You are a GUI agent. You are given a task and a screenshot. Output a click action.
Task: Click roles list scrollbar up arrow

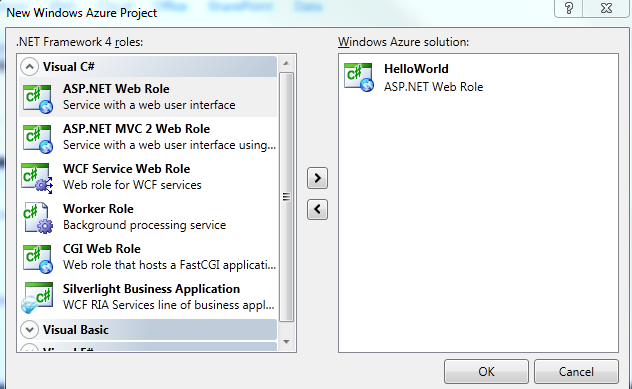click(x=286, y=63)
